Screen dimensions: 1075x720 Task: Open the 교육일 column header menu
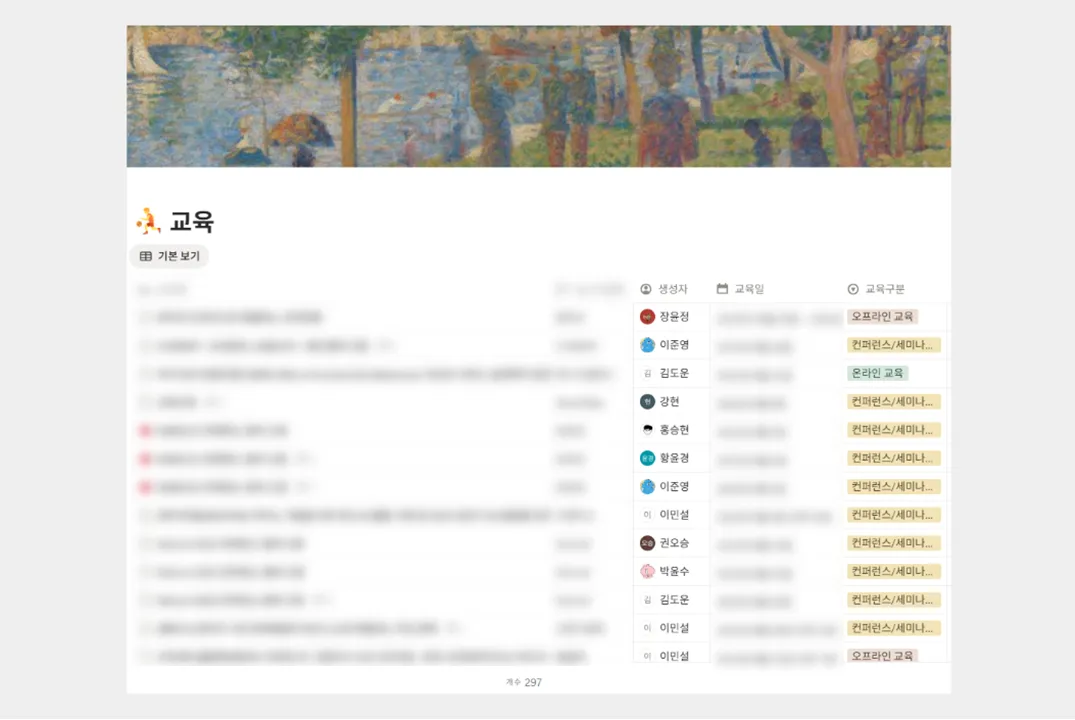click(x=750, y=289)
